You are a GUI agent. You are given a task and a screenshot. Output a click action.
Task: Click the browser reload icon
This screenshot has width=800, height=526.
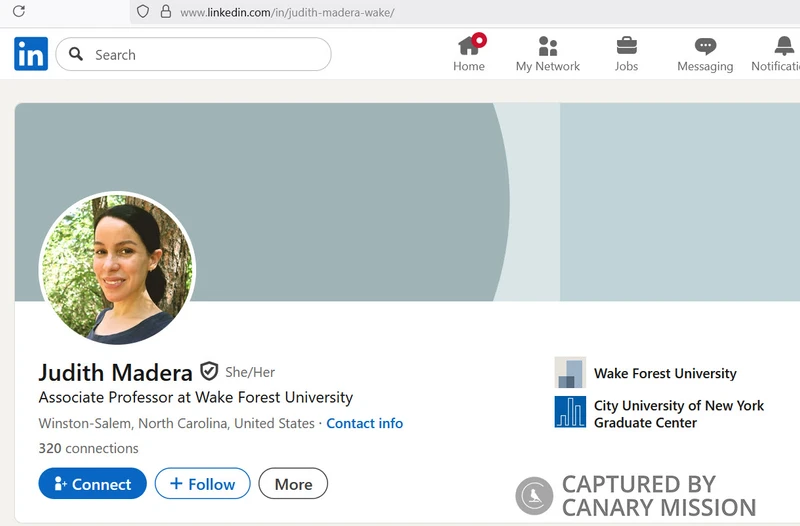pos(19,11)
